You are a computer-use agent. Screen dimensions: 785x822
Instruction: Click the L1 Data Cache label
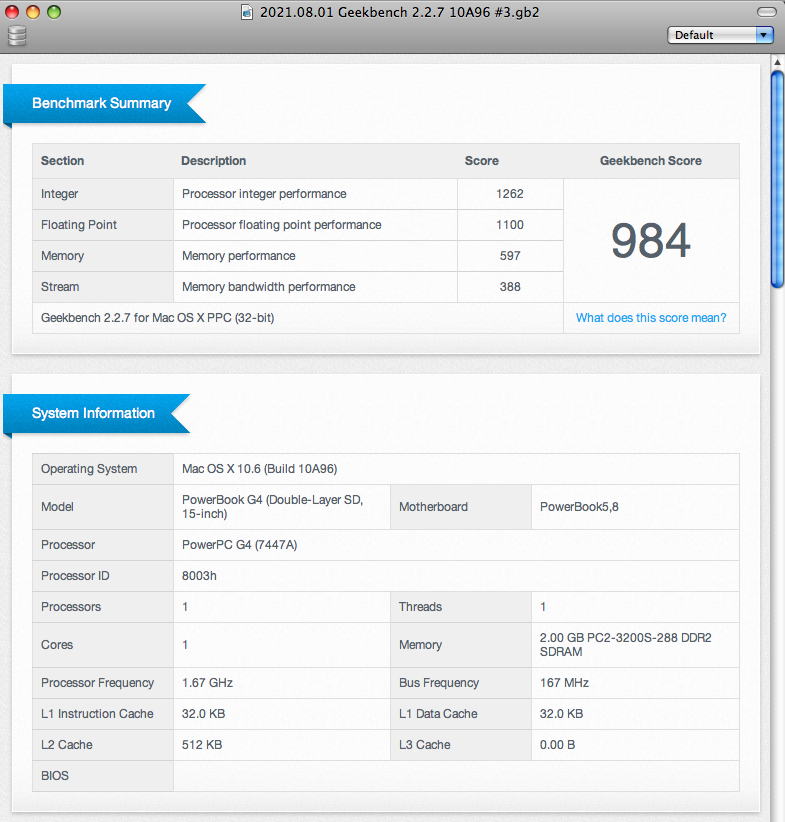[438, 713]
